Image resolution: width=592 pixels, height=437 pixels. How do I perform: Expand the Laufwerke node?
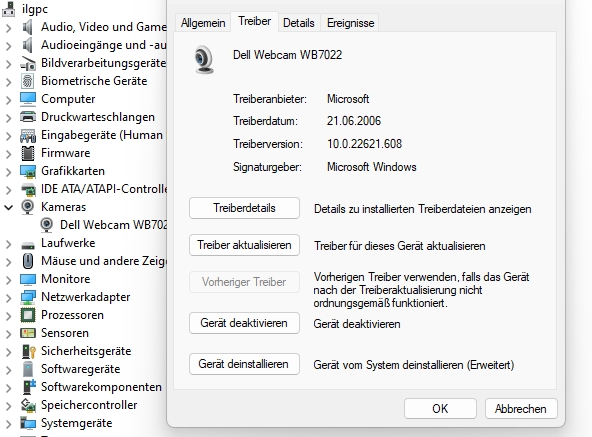click(x=8, y=244)
